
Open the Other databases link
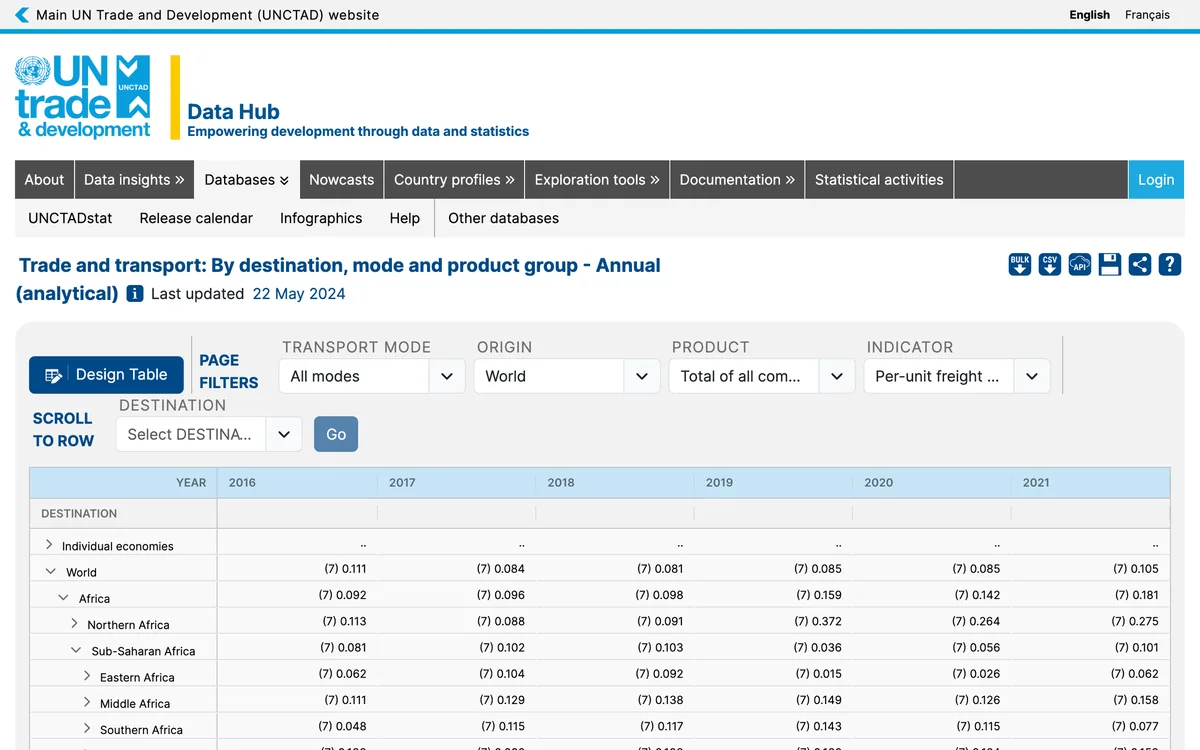[x=503, y=218]
